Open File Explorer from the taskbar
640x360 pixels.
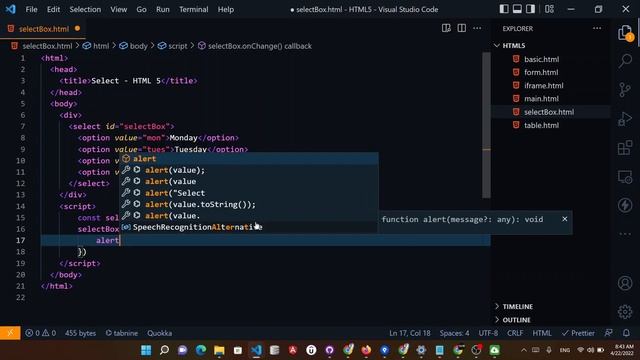pos(219,350)
